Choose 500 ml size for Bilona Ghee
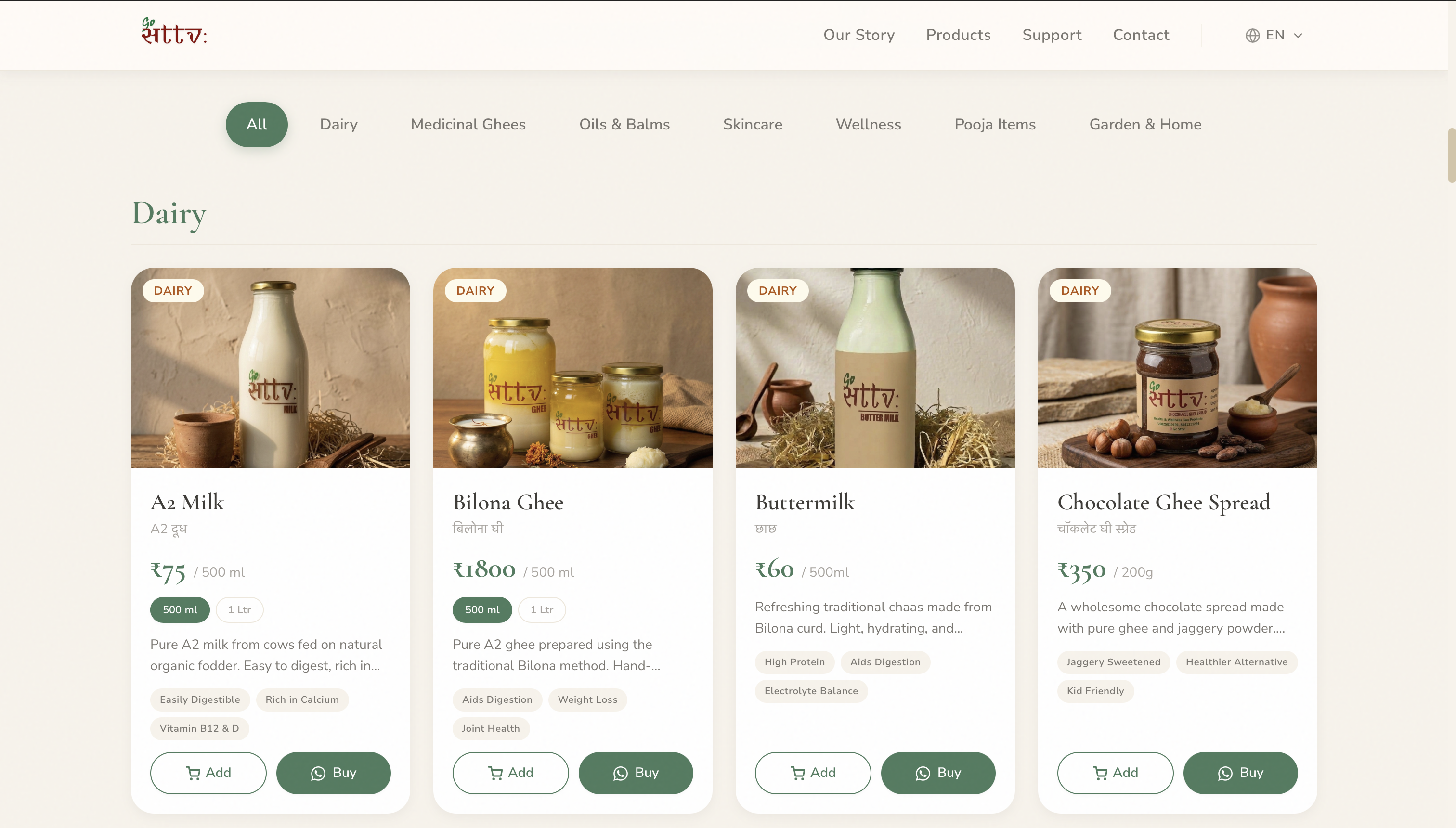Screen dimensions: 1456x828 click(x=482, y=609)
